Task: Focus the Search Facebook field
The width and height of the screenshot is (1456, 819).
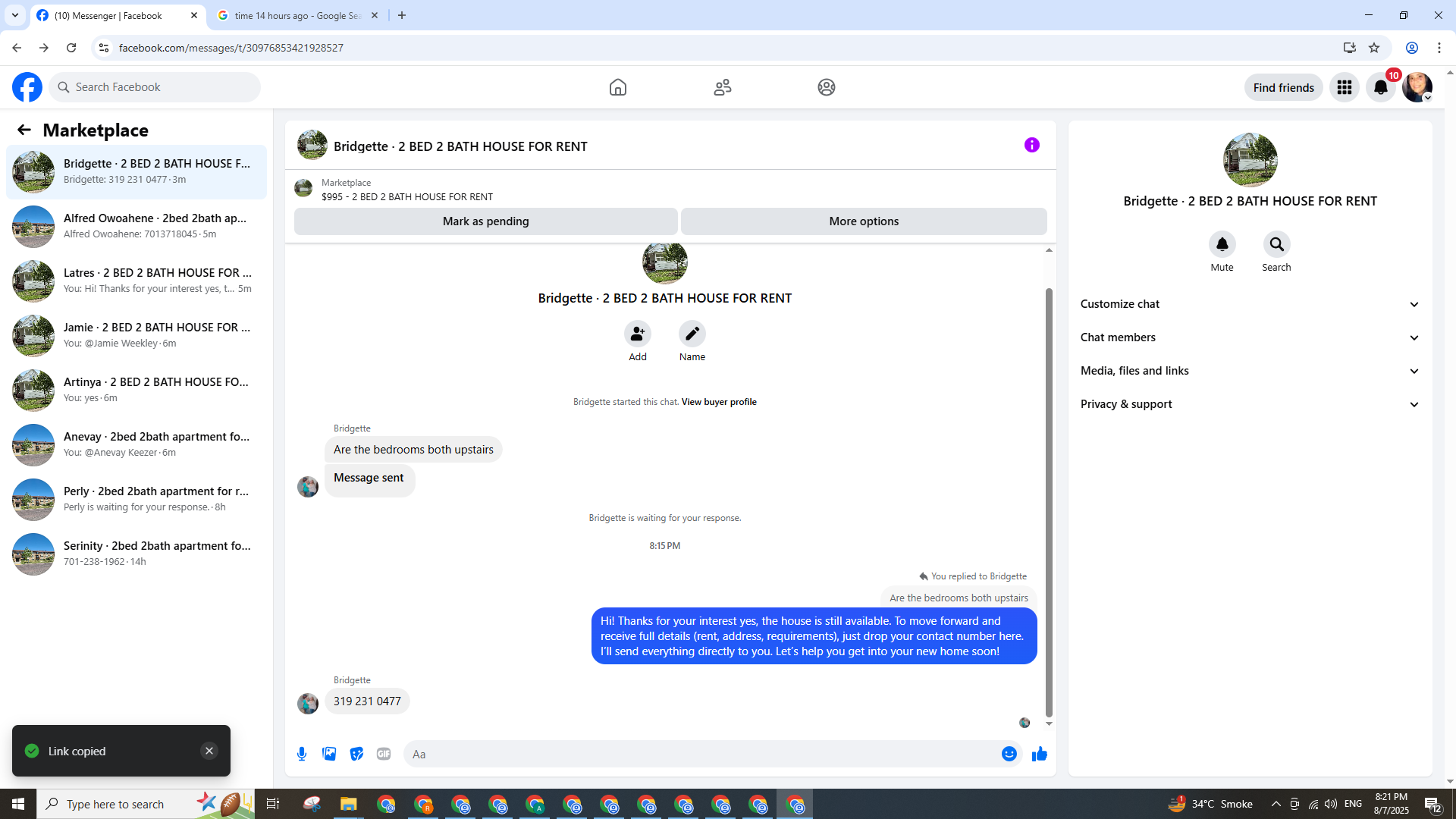Action: 155,87
